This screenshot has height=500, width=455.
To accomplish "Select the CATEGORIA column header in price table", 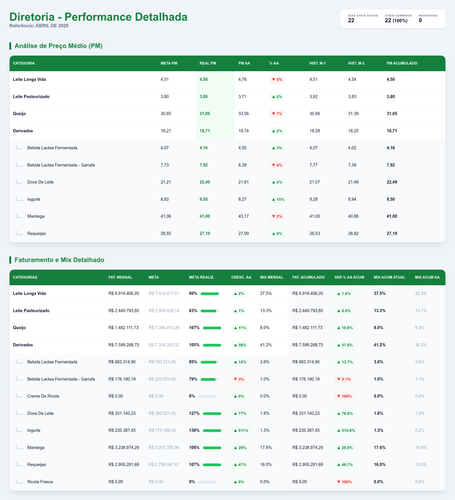I will [24, 63].
